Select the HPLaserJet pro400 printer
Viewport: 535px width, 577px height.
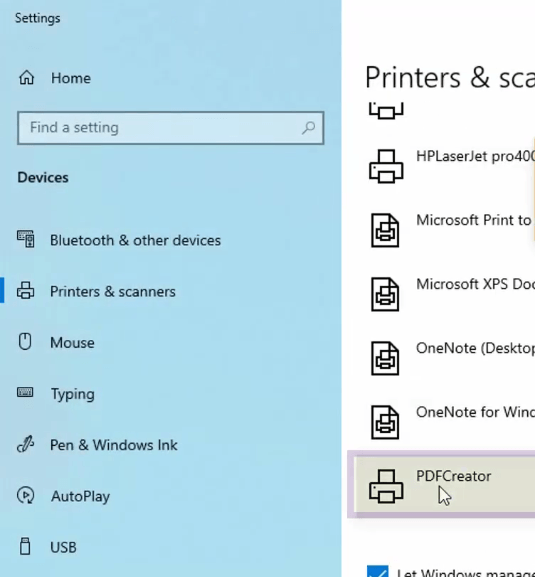pos(475,156)
